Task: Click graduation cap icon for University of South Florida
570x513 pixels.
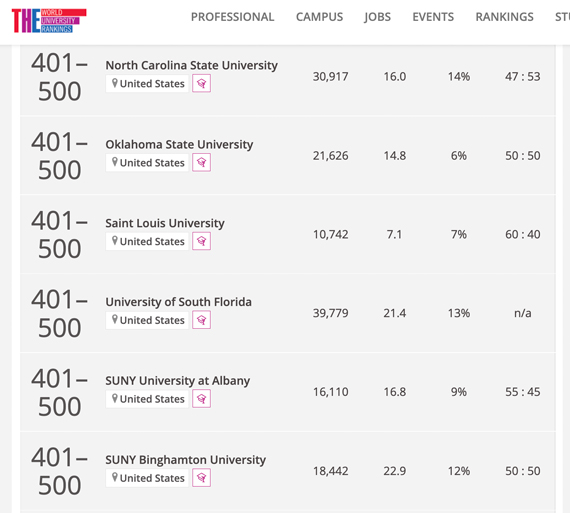Action: [201, 320]
